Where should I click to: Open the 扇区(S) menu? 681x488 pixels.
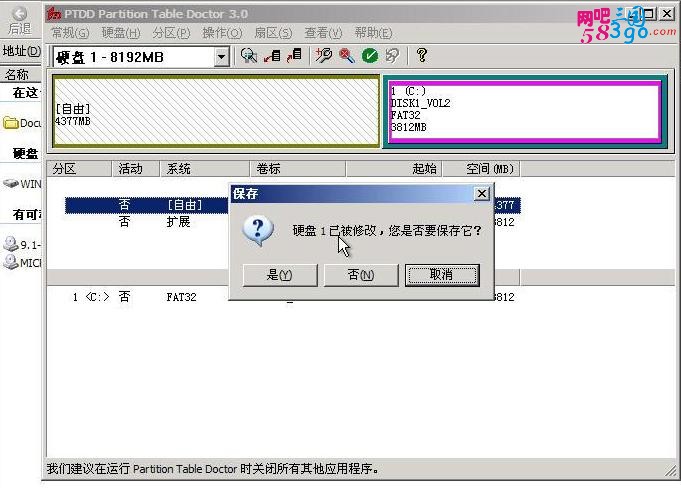[273, 33]
